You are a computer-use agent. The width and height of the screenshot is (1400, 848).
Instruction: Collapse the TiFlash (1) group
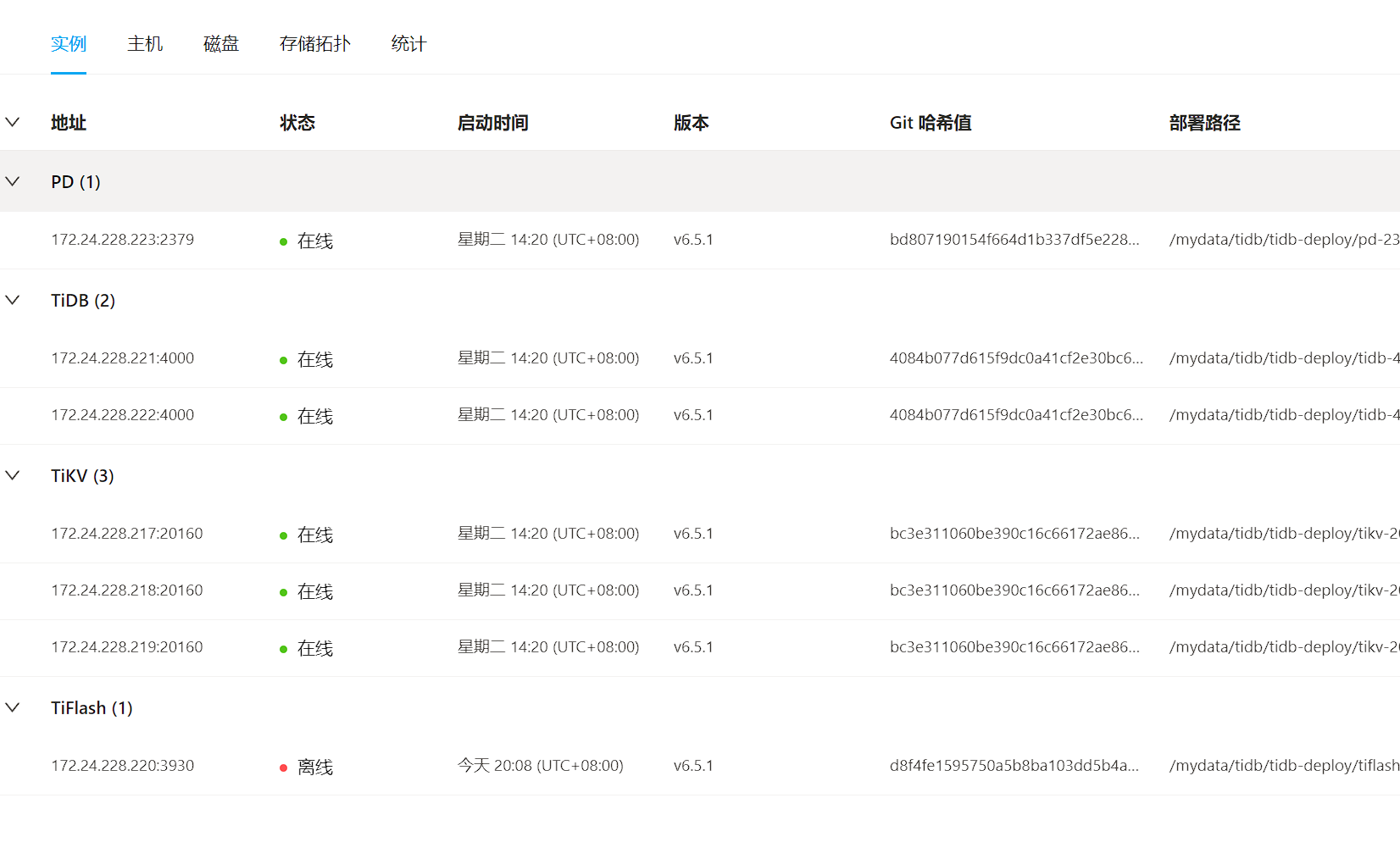click(x=13, y=707)
